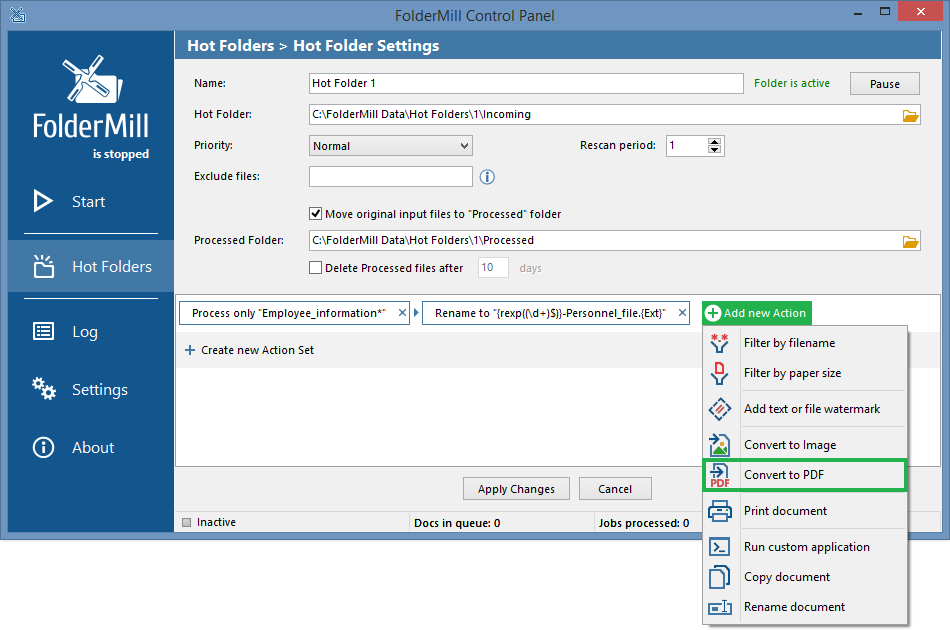
Task: Click the Pause button
Action: (885, 84)
